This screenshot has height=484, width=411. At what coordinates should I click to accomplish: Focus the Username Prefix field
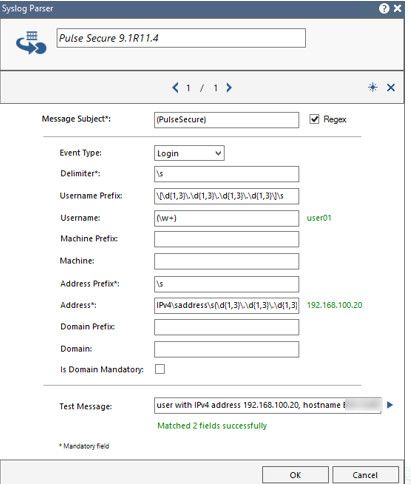pos(226,196)
